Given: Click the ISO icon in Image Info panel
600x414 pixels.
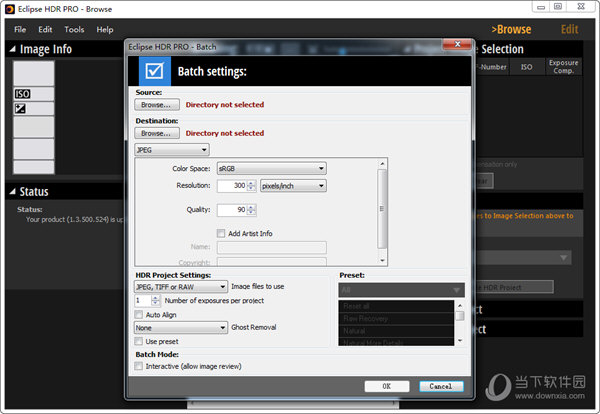Looking at the screenshot, I should (x=22, y=94).
